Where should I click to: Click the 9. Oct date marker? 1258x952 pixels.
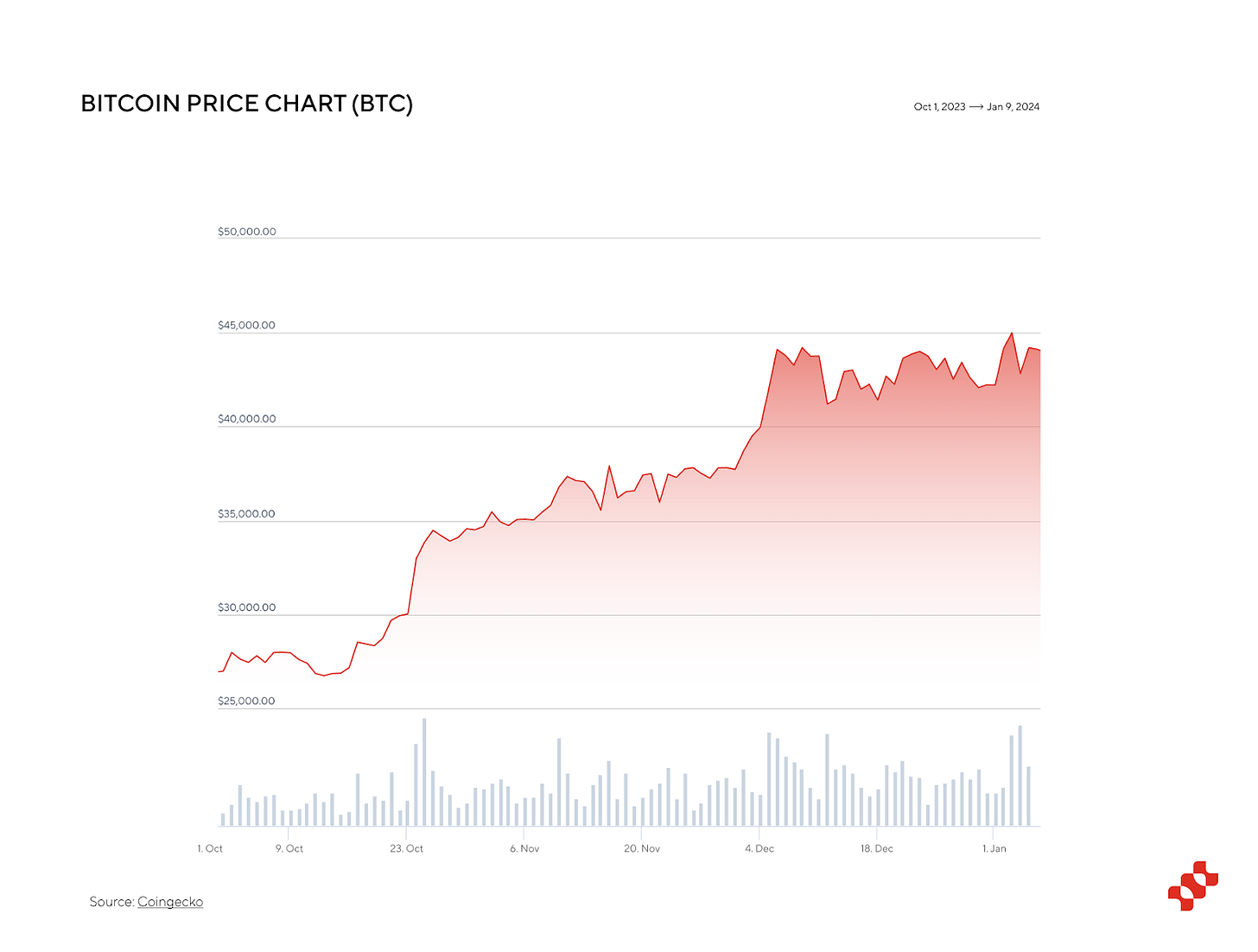[289, 849]
